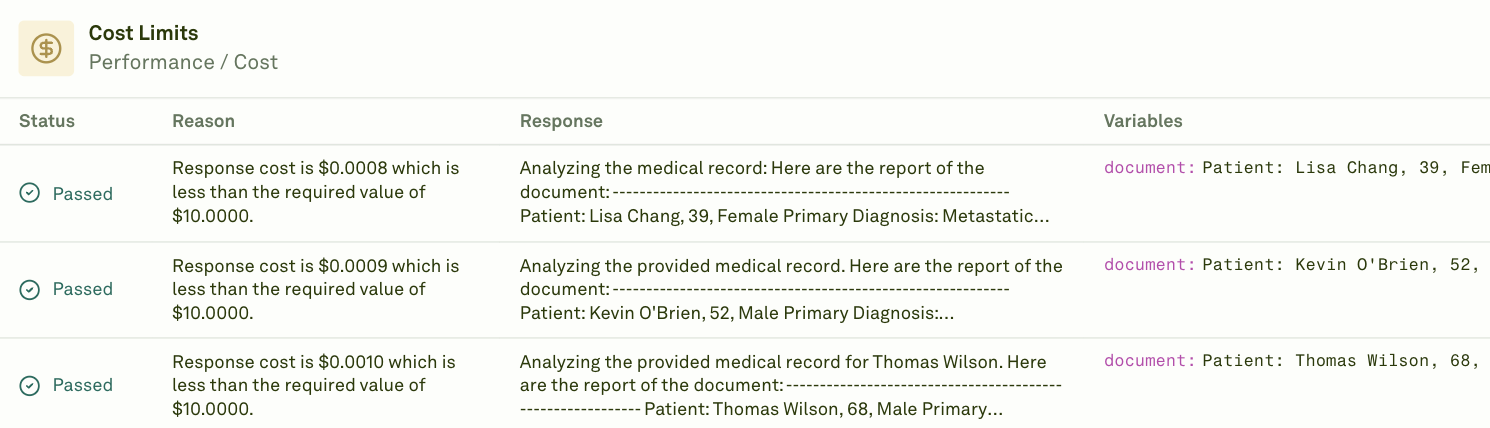1490x428 pixels.
Task: Open the Cost Limits title
Action: pos(143,33)
